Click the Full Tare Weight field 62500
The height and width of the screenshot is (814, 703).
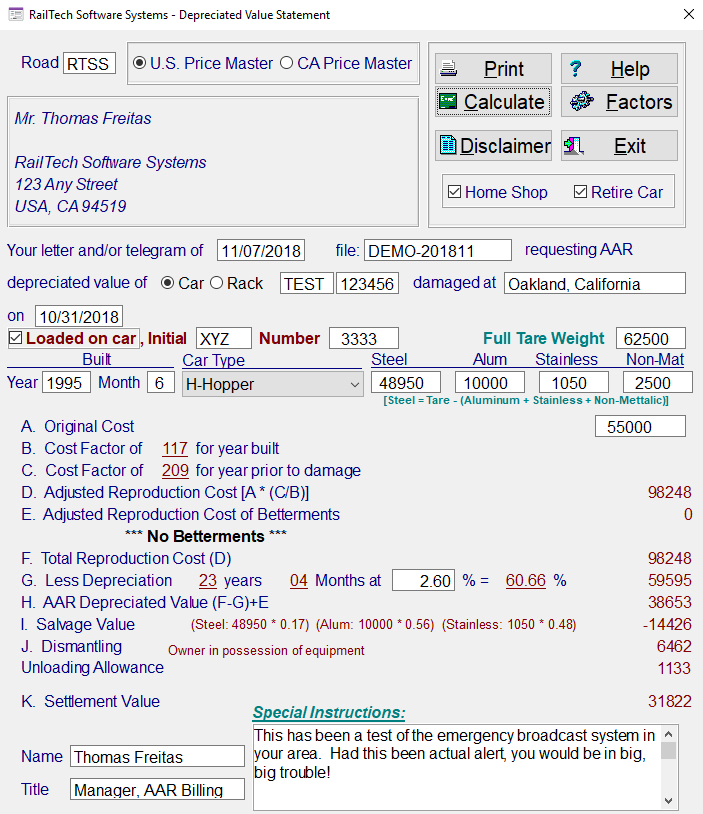pos(651,338)
